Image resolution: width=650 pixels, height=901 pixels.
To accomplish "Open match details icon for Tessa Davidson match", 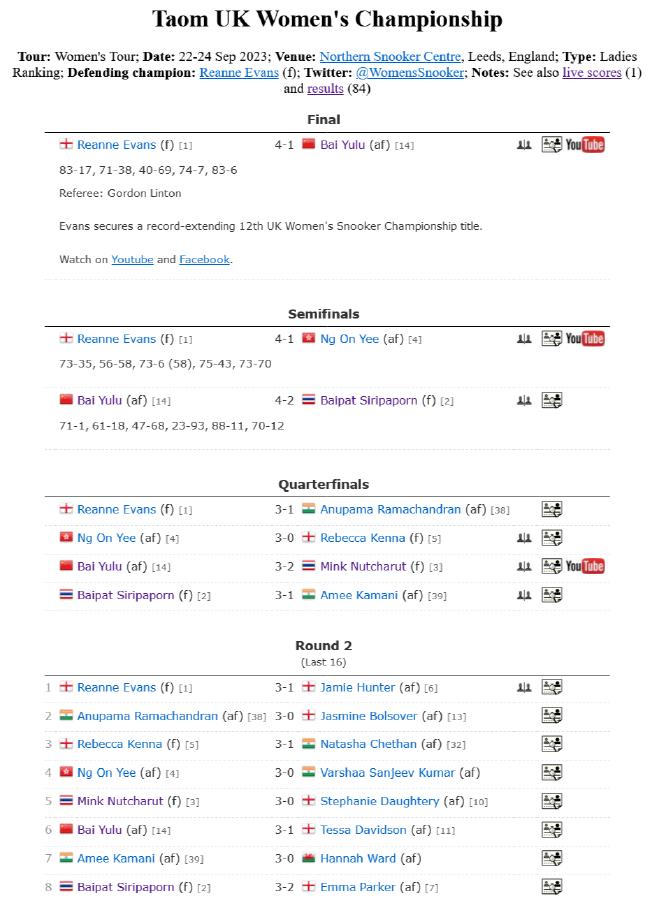I will (552, 830).
